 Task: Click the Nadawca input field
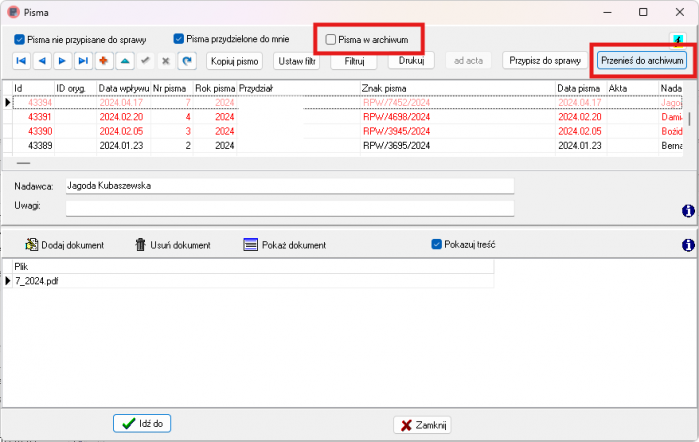(x=290, y=186)
